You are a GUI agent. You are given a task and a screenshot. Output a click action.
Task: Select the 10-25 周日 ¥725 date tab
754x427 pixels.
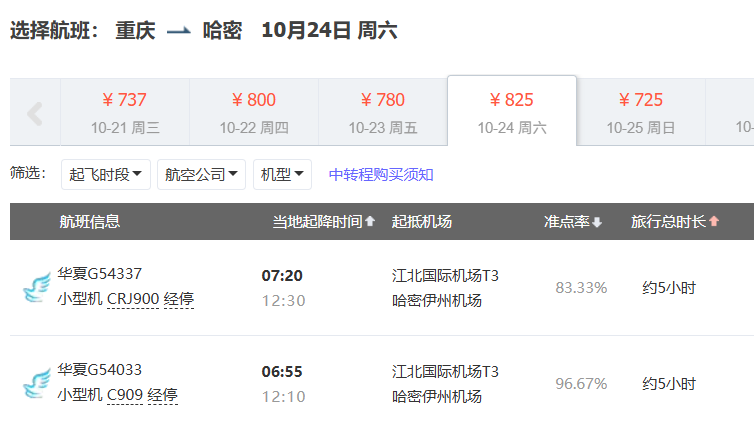(x=641, y=113)
